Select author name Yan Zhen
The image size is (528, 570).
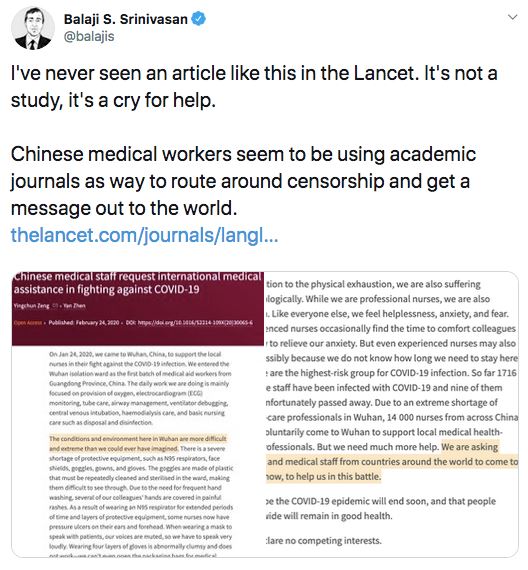pos(74,306)
